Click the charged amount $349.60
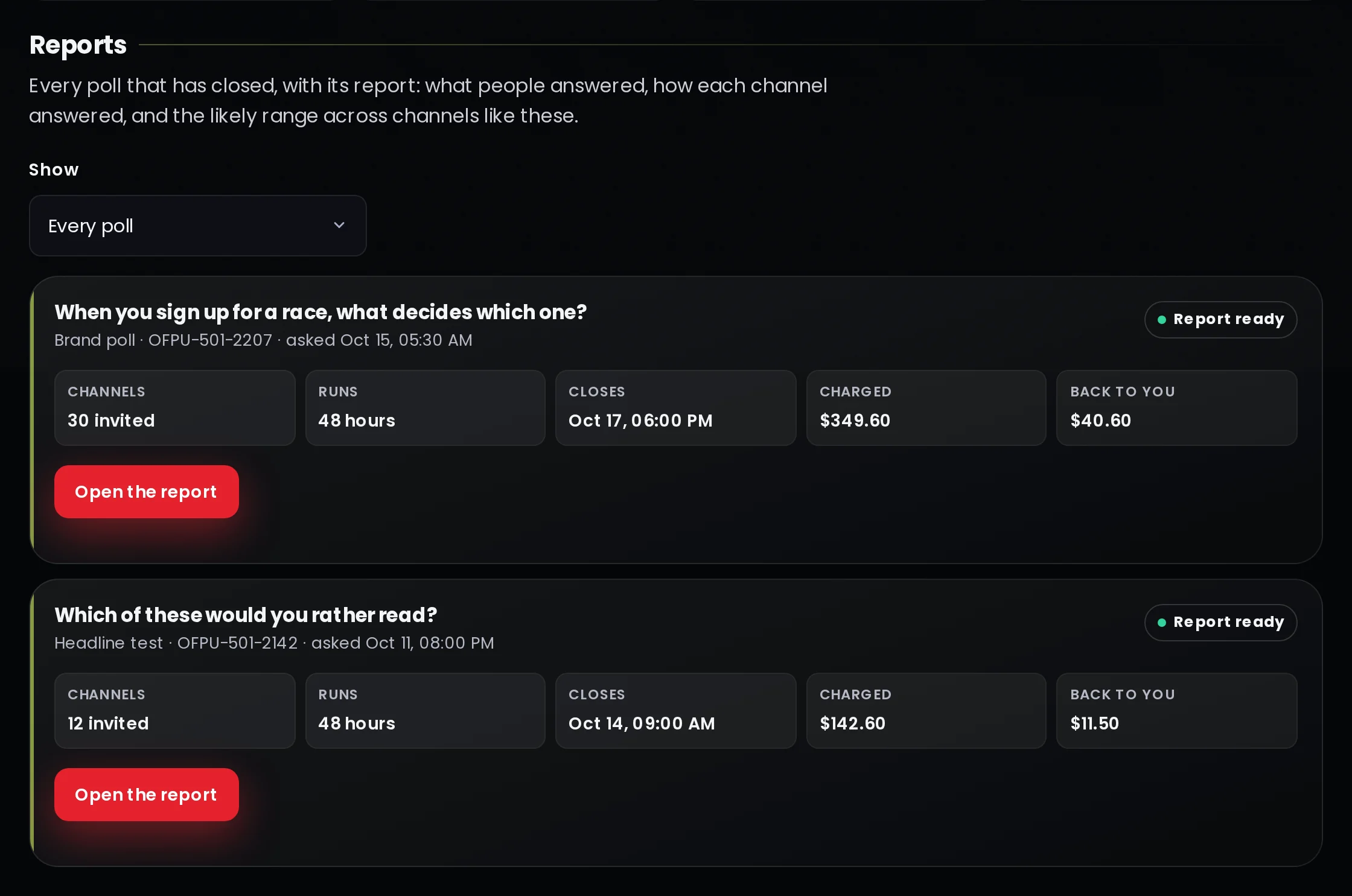The height and width of the screenshot is (896, 1352). [855, 420]
